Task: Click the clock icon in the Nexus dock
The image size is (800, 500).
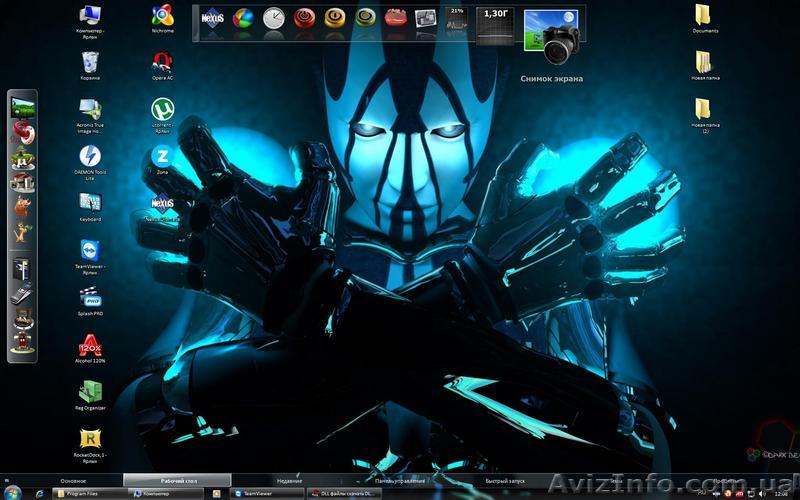Action: click(273, 18)
